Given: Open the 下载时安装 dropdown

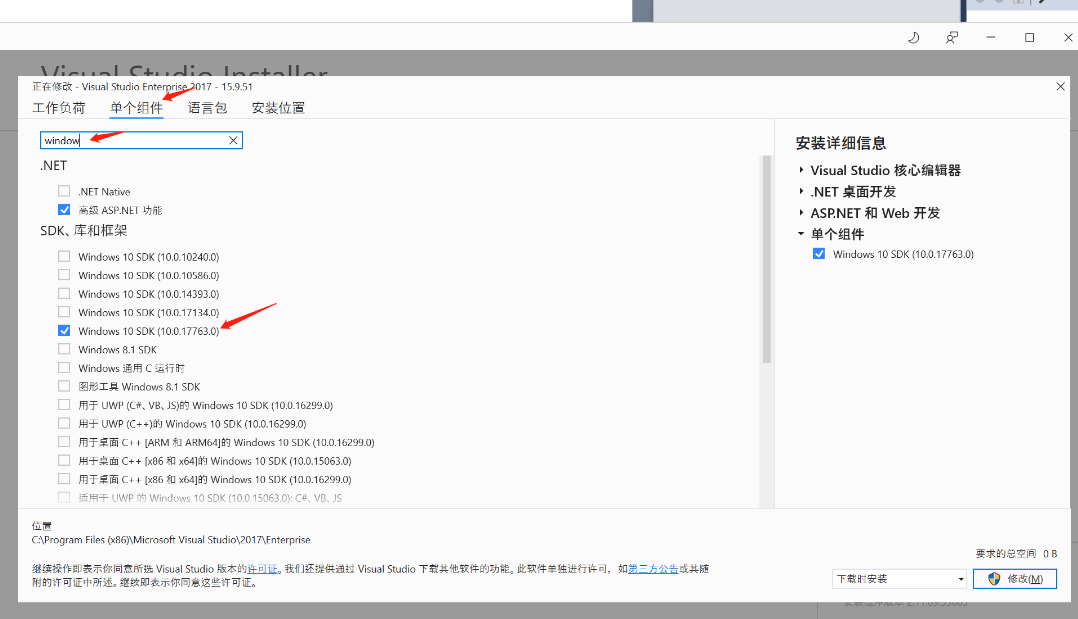Looking at the screenshot, I should (x=899, y=578).
